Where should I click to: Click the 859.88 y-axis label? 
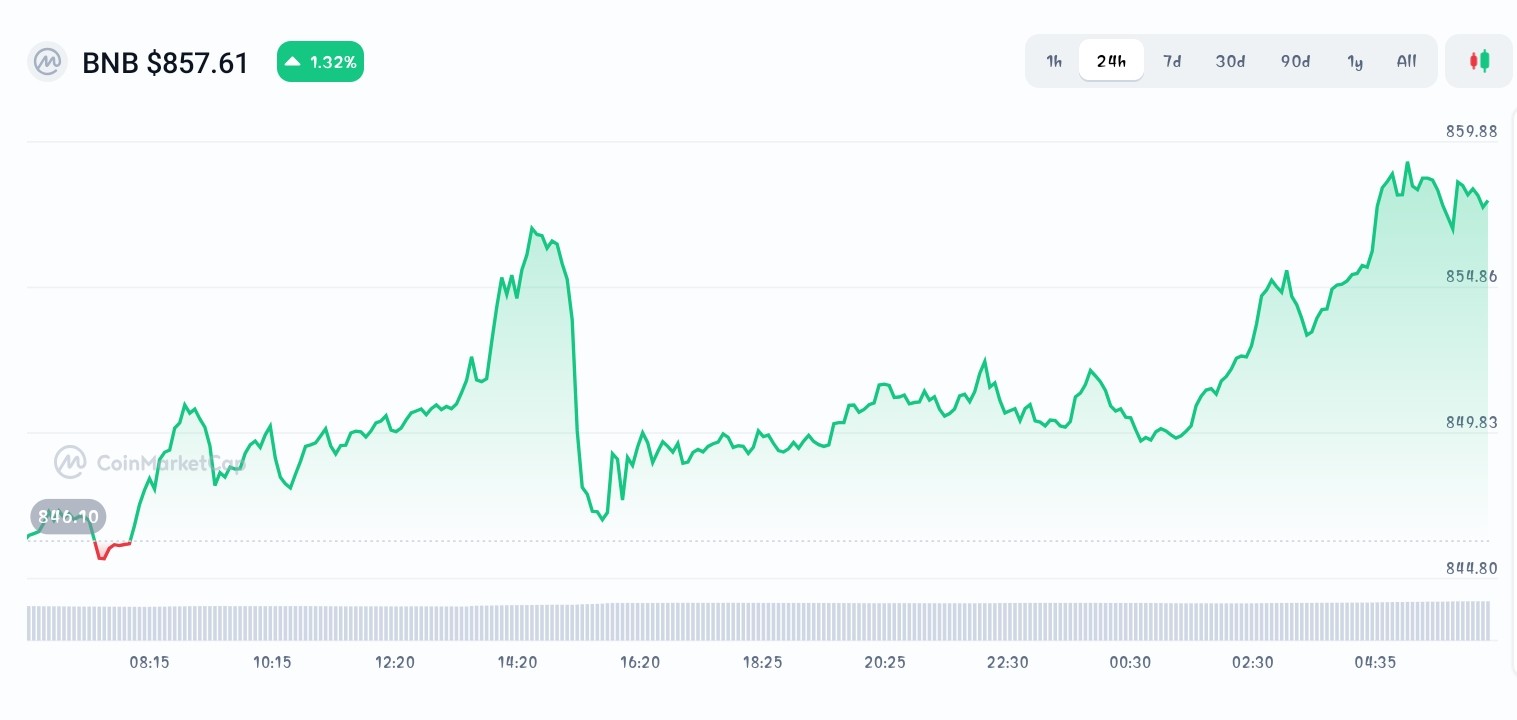coord(1472,131)
